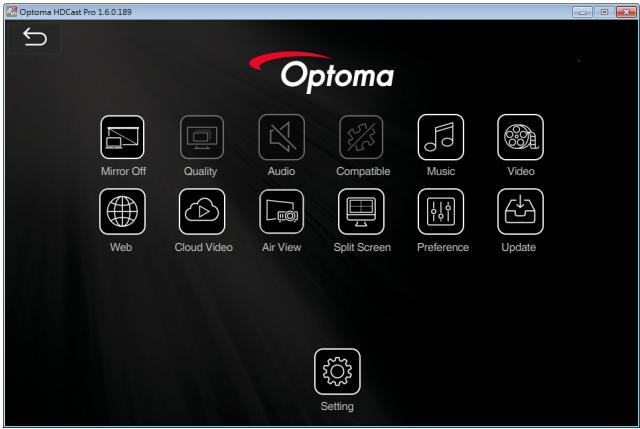Click the back arrow icon
This screenshot has height=429, width=640.
(35, 37)
